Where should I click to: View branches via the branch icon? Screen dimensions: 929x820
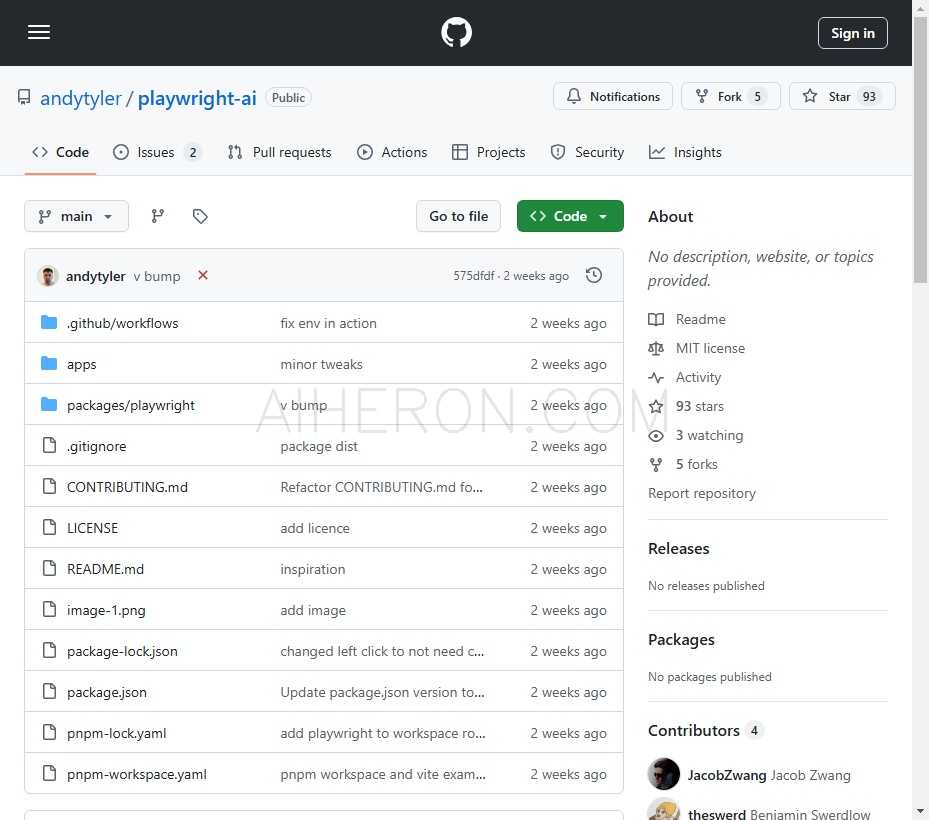pyautogui.click(x=158, y=216)
